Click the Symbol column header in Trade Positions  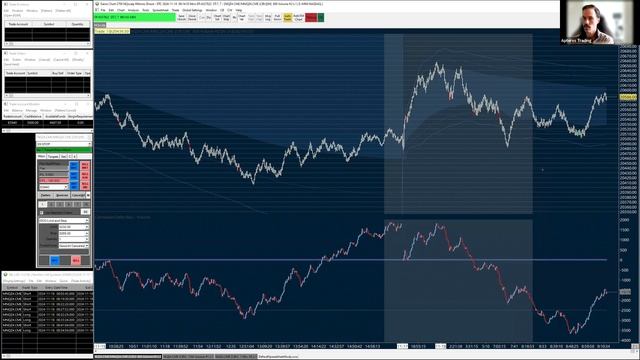click(49, 24)
